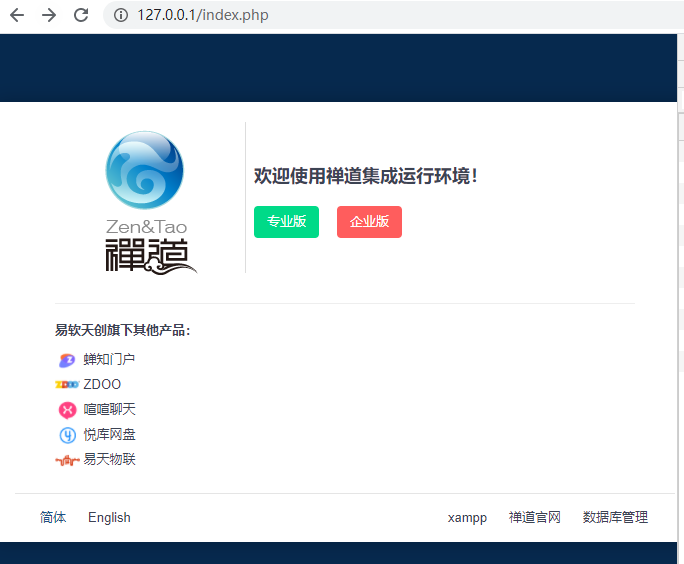684x564 pixels.
Task: Click the Zen&Tao 禅道 logo image
Action: [x=150, y=202]
